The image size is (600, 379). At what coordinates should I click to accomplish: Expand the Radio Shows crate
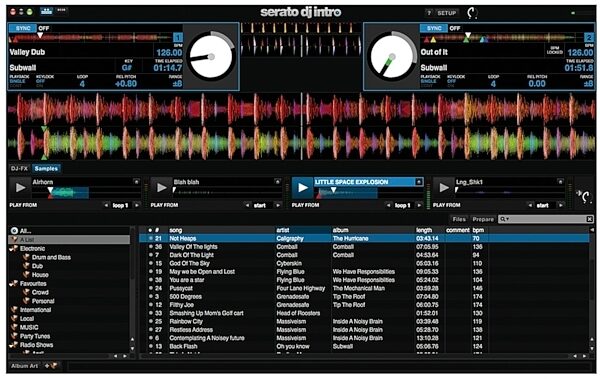[x=10, y=345]
